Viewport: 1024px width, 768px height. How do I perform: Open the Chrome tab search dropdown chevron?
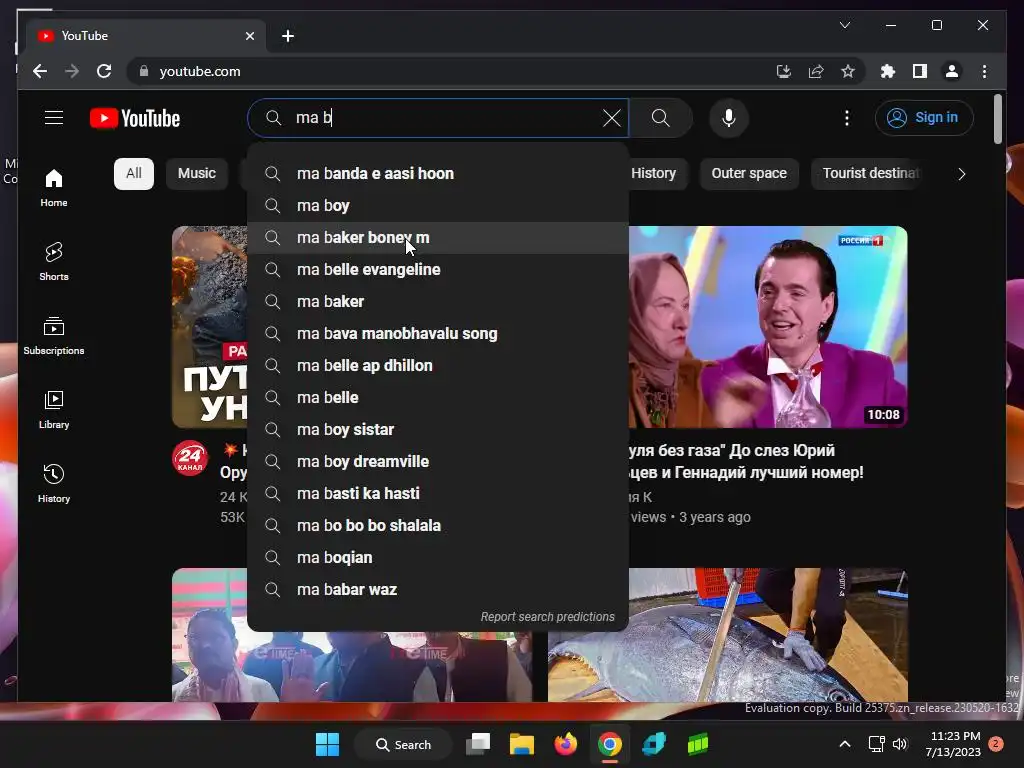(x=844, y=25)
